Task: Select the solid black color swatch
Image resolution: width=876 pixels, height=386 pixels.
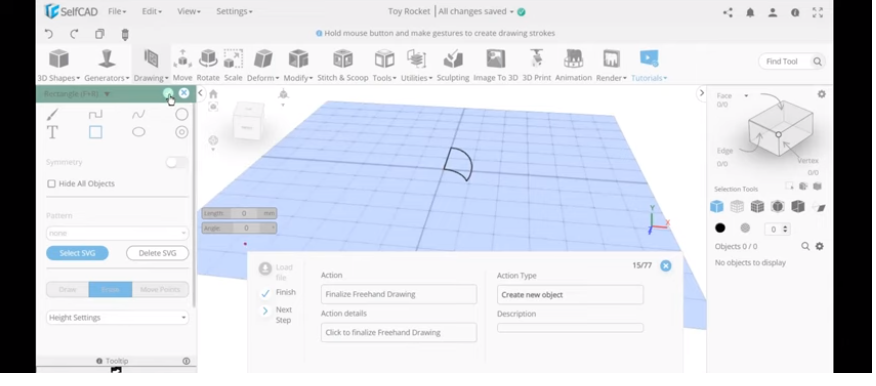Action: (720, 228)
